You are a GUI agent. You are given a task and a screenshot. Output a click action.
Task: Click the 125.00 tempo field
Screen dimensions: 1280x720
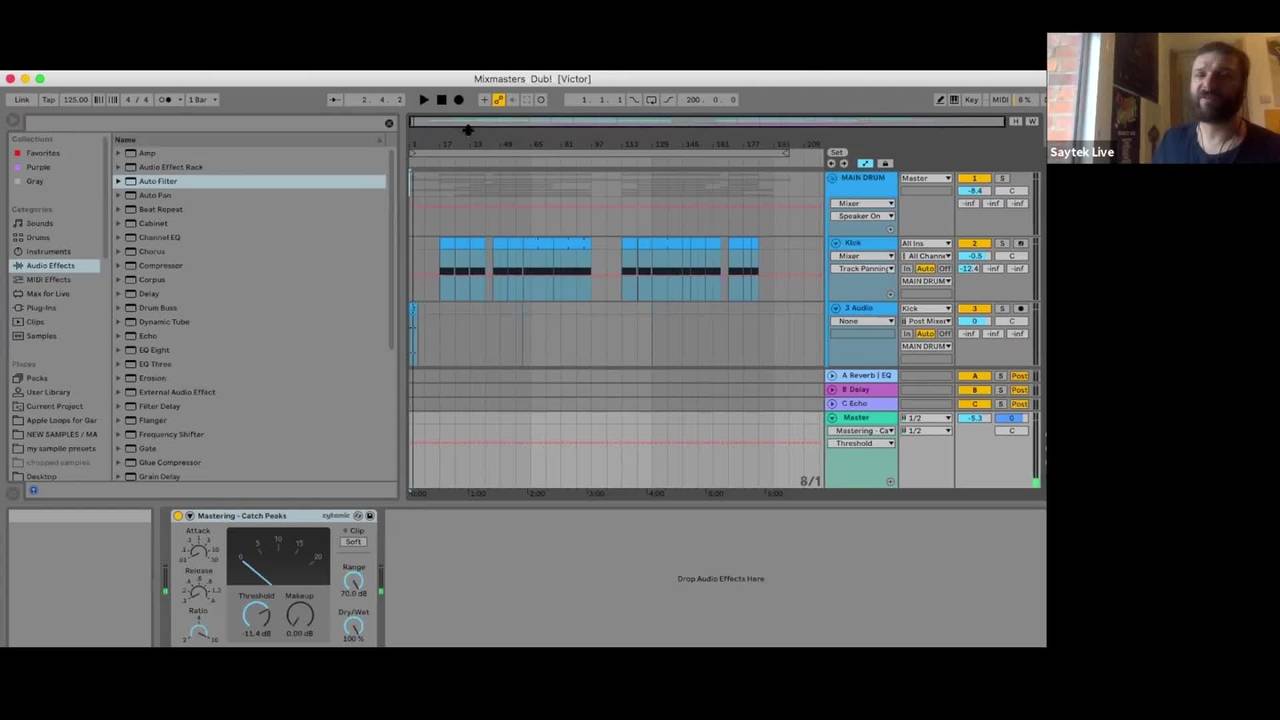tap(76, 100)
